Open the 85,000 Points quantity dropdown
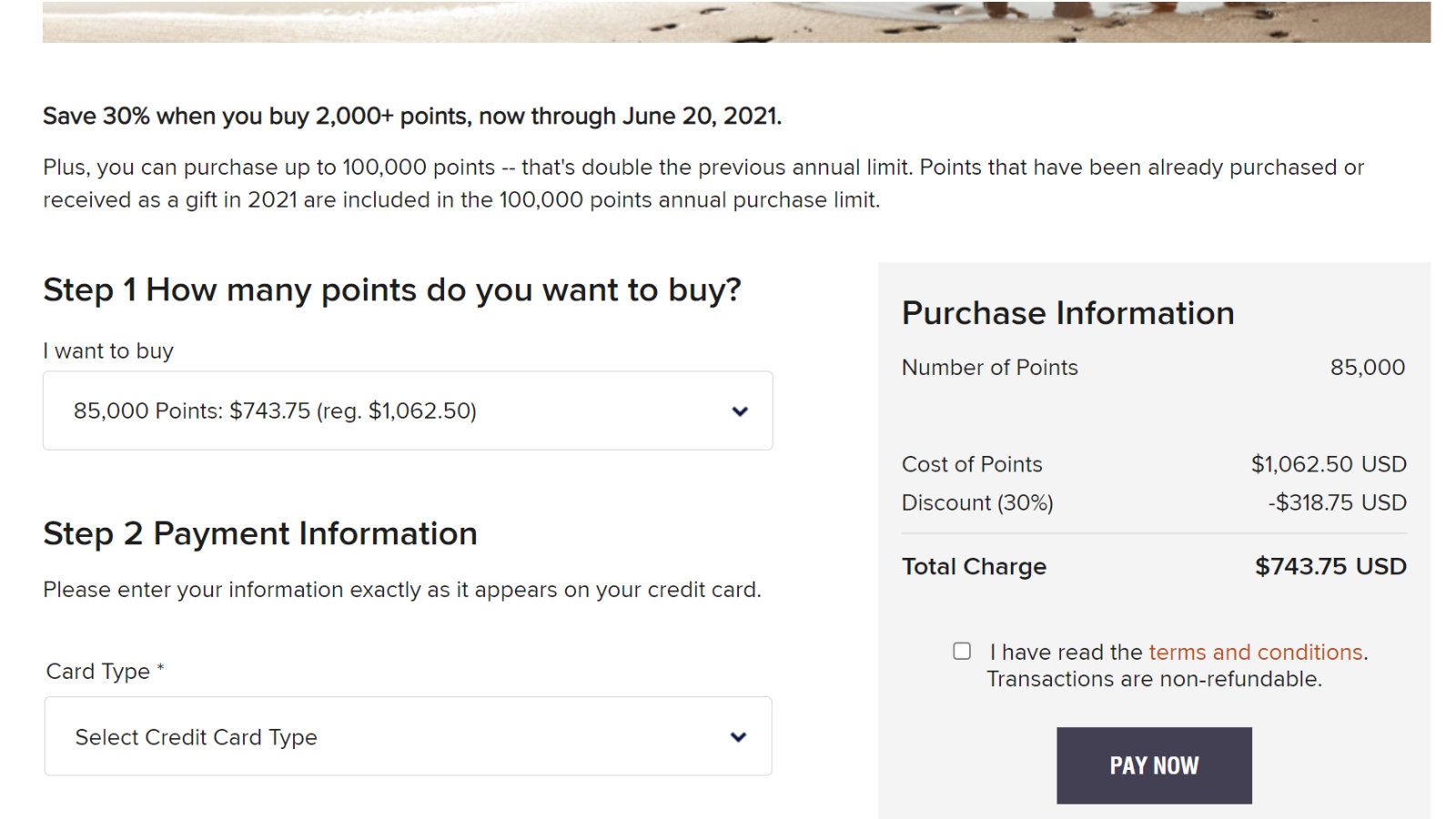This screenshot has width=1456, height=819. [x=408, y=410]
